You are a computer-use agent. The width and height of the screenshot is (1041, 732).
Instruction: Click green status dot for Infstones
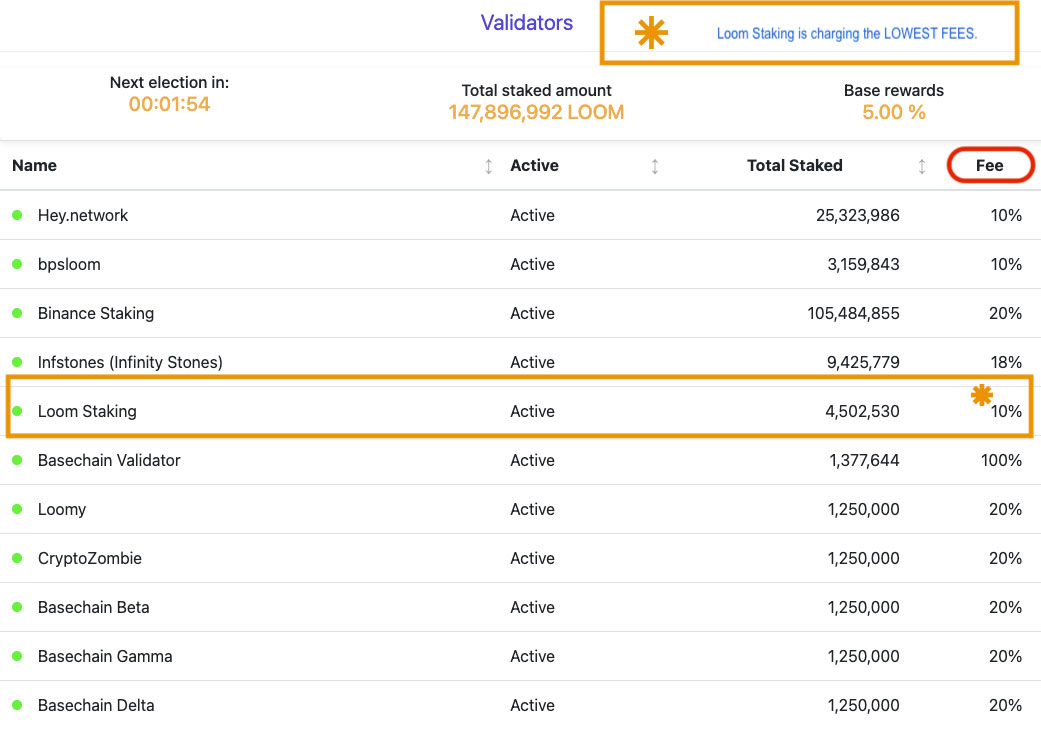(17, 362)
